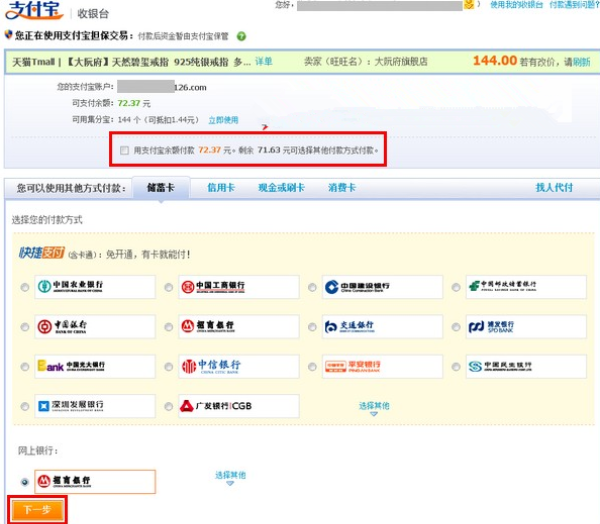The image size is (600, 524).
Task: Click the green plus icon beside 担保交易
Action: tap(241, 37)
